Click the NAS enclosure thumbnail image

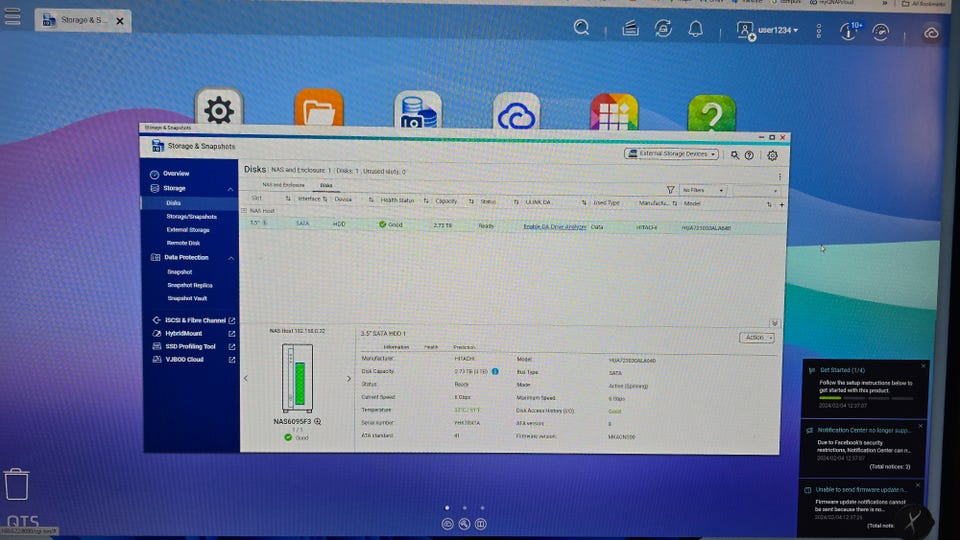click(x=298, y=378)
